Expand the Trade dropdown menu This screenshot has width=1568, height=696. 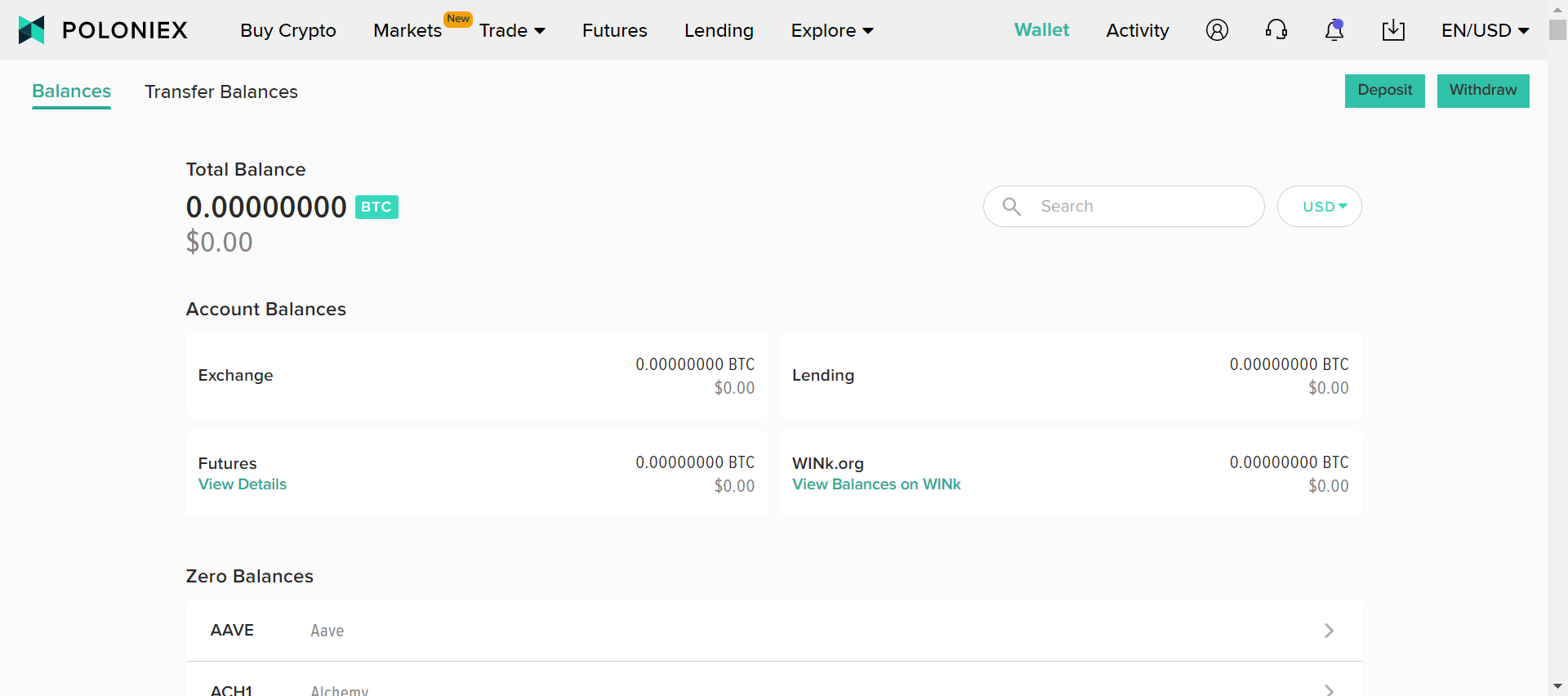click(x=512, y=30)
